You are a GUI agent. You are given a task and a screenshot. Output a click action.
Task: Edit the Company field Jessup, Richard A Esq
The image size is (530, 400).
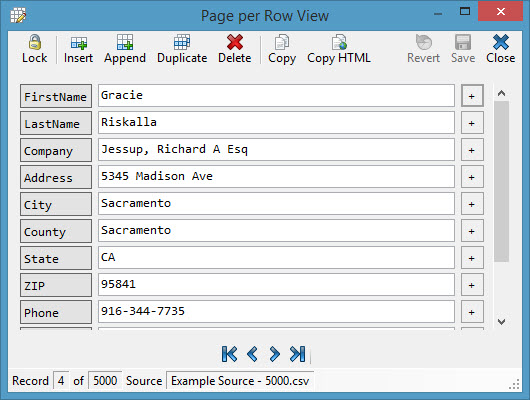[x=276, y=150]
